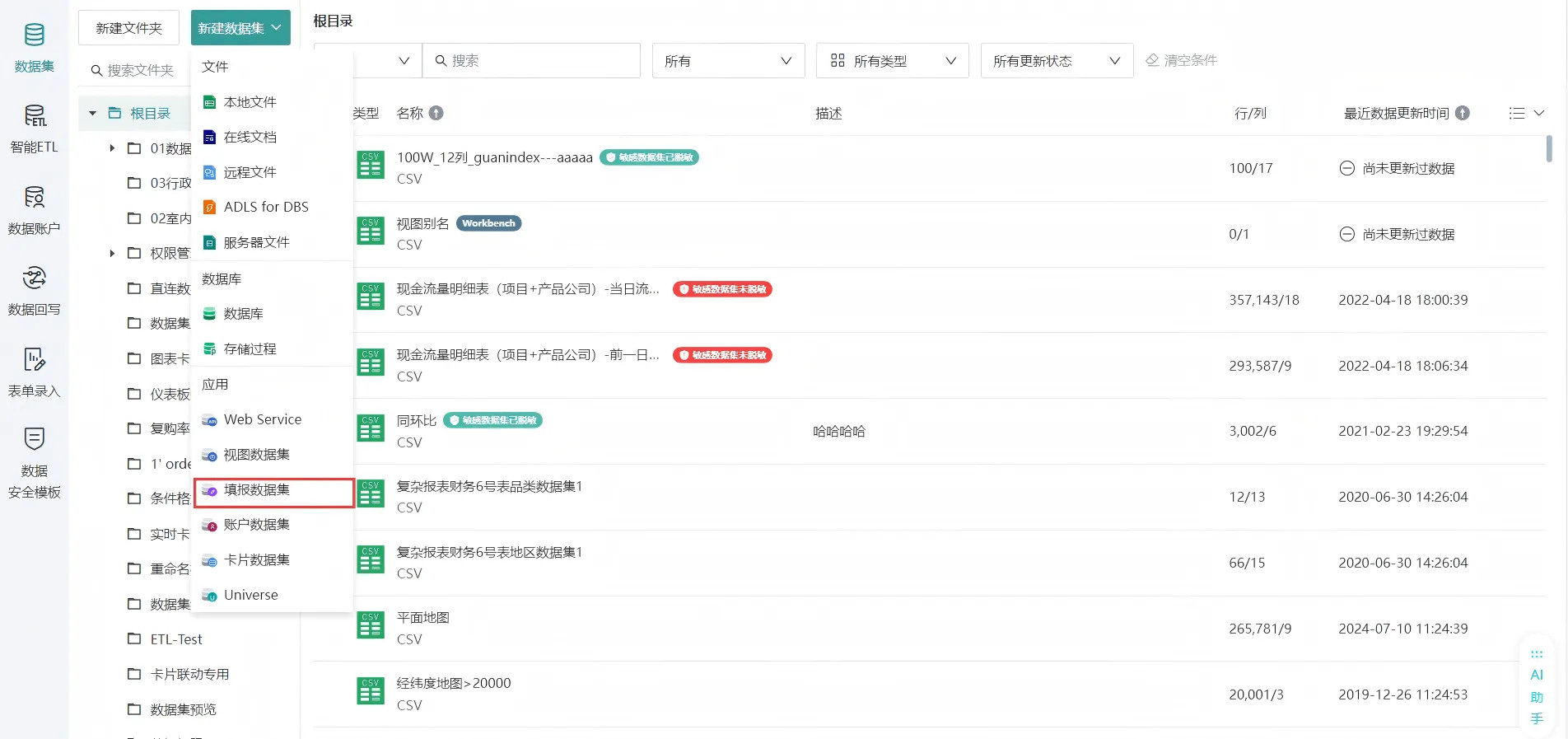Open the ETL-Test folder
1568x739 pixels.
176,639
